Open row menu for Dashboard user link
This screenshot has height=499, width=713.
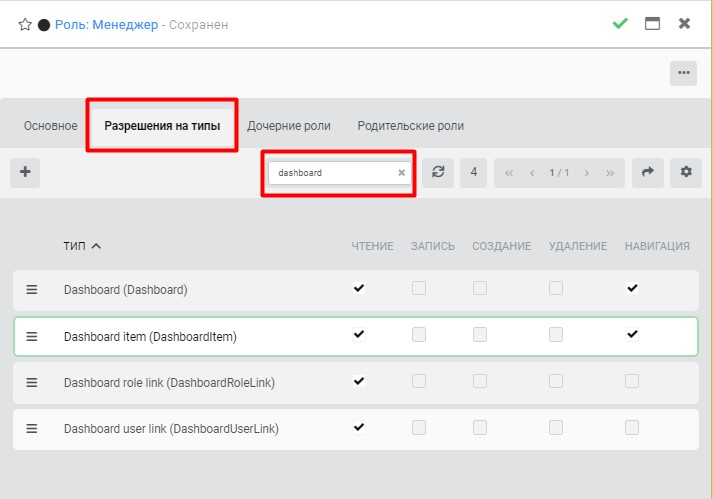[x=31, y=428]
